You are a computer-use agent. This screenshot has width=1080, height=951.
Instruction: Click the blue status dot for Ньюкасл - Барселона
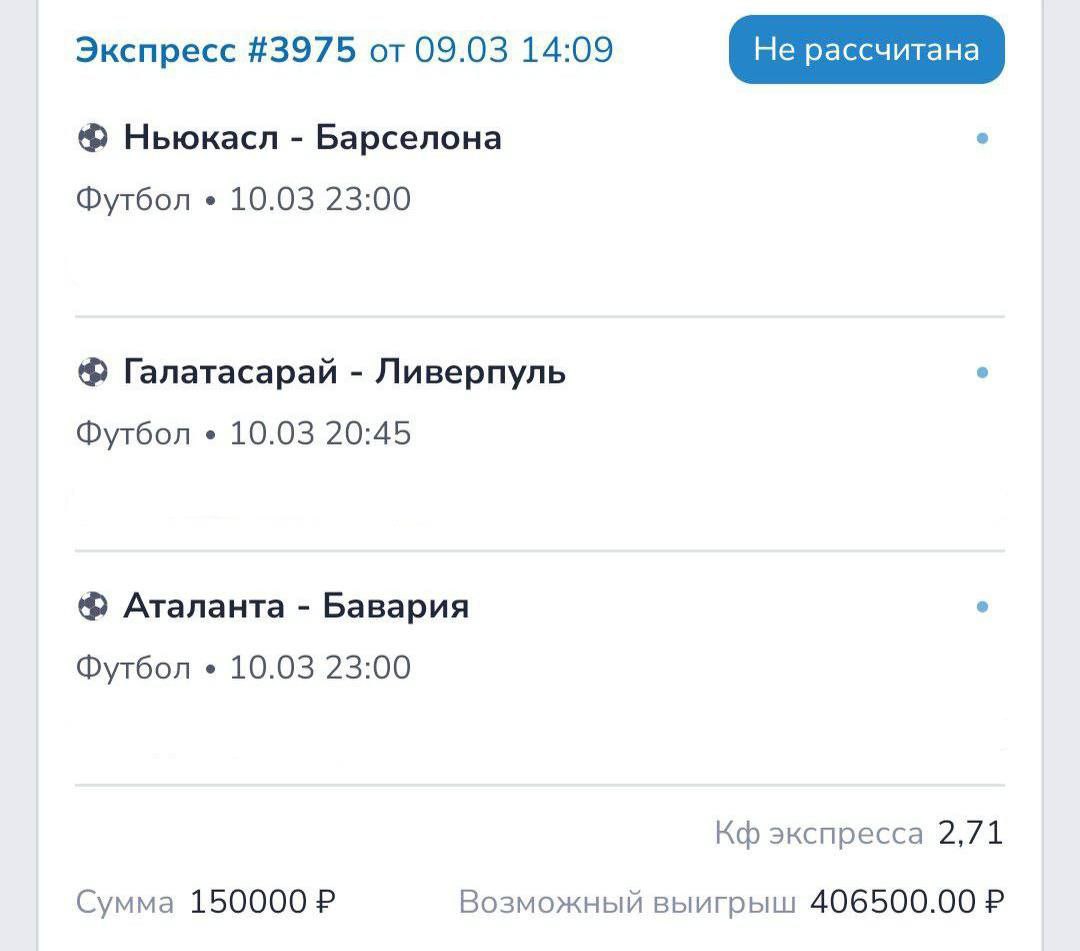coord(982,138)
